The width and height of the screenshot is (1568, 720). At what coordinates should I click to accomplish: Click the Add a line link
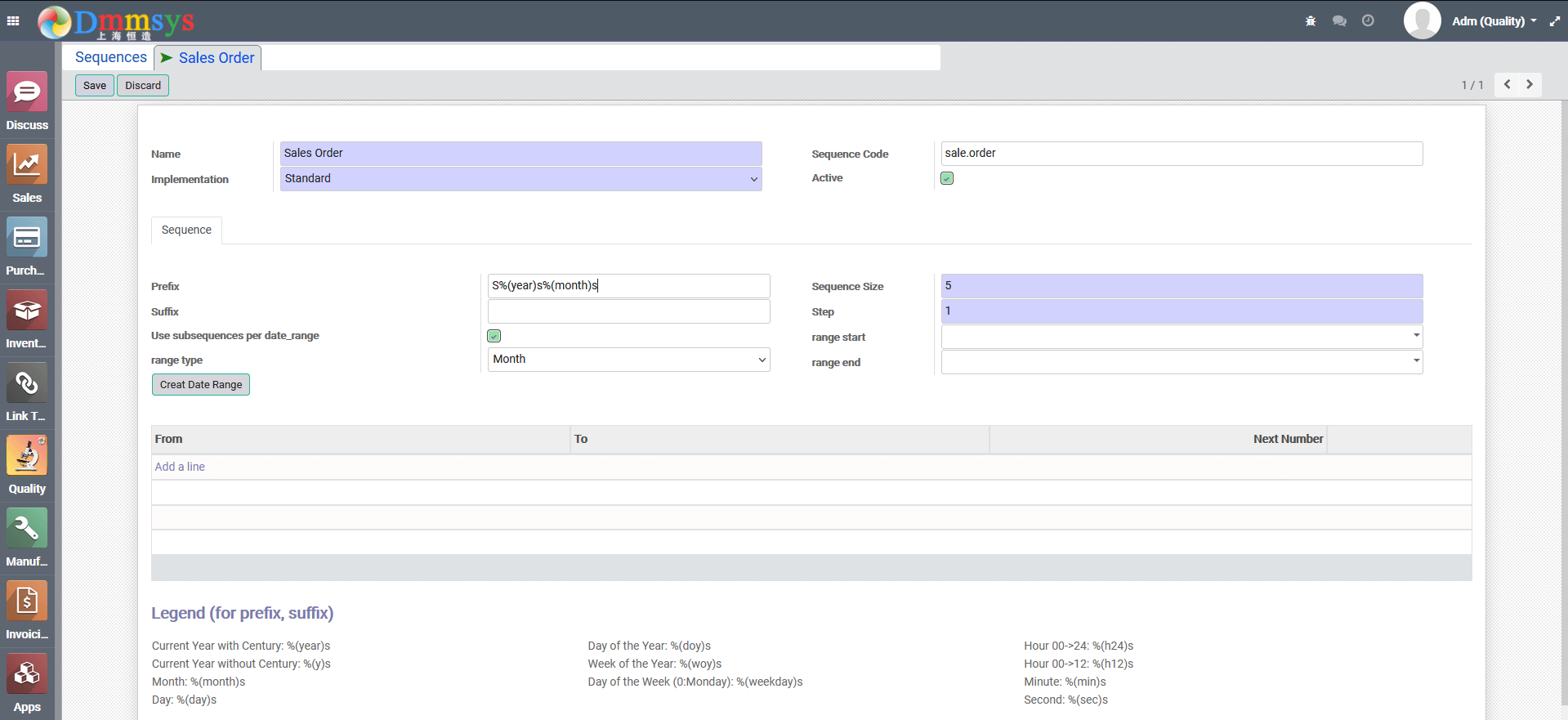tap(180, 467)
